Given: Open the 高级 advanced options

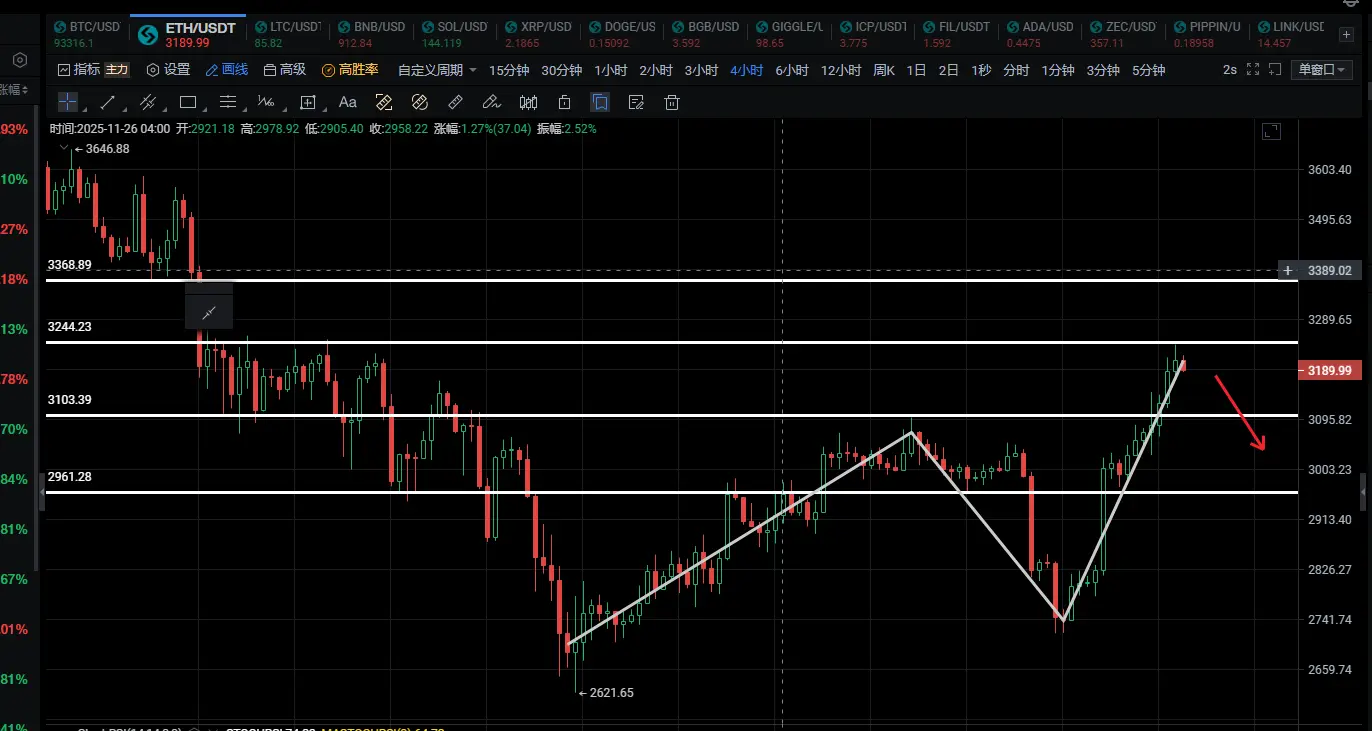Looking at the screenshot, I should (285, 70).
